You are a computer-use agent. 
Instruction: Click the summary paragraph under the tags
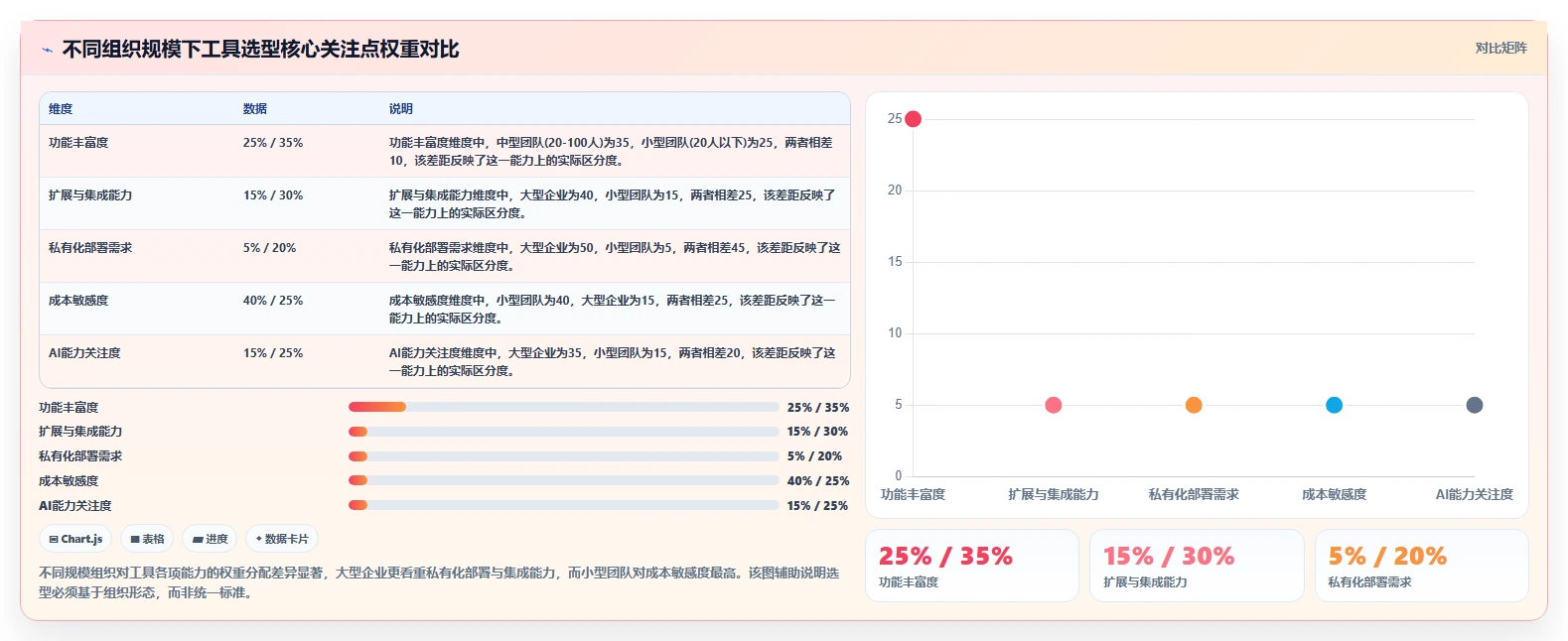(x=439, y=582)
